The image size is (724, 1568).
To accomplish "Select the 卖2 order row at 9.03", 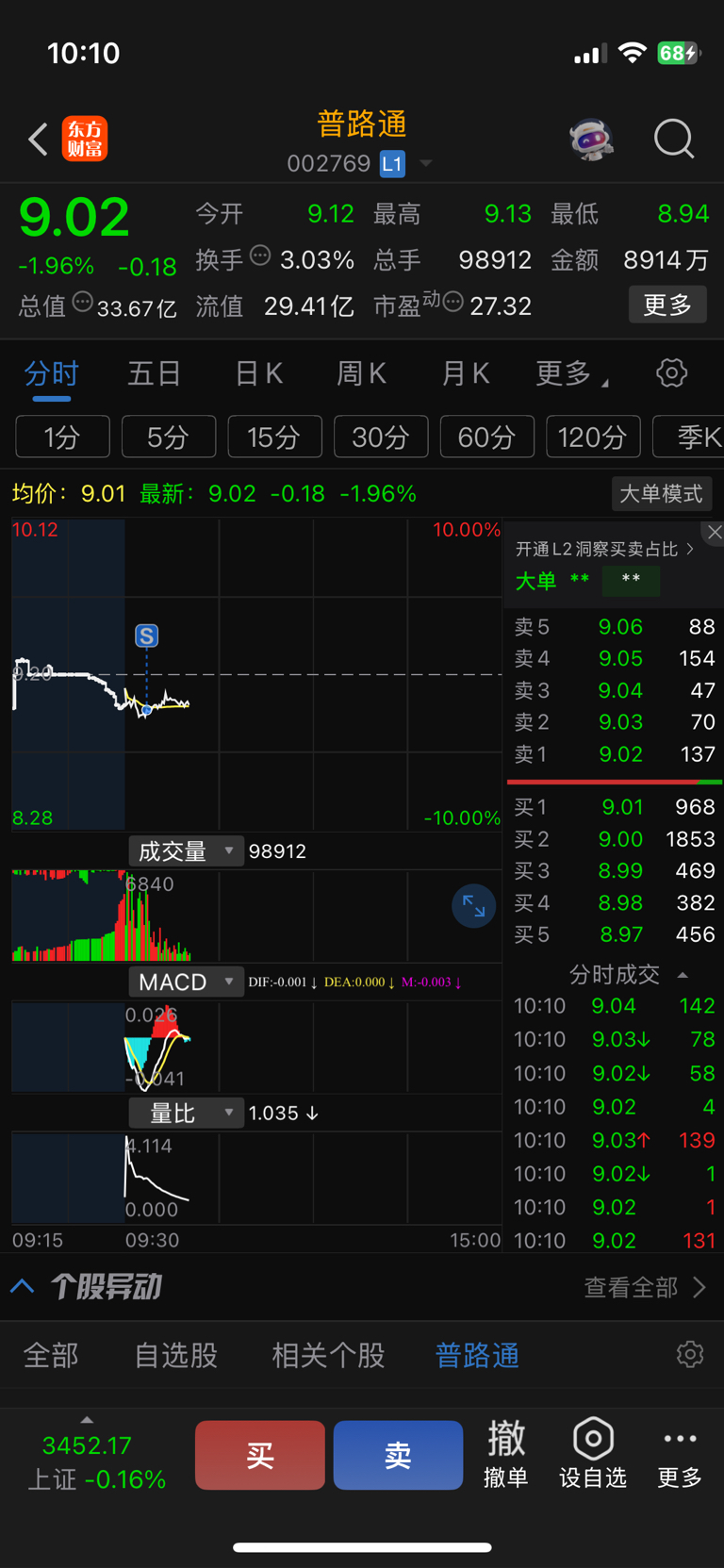I will [615, 722].
